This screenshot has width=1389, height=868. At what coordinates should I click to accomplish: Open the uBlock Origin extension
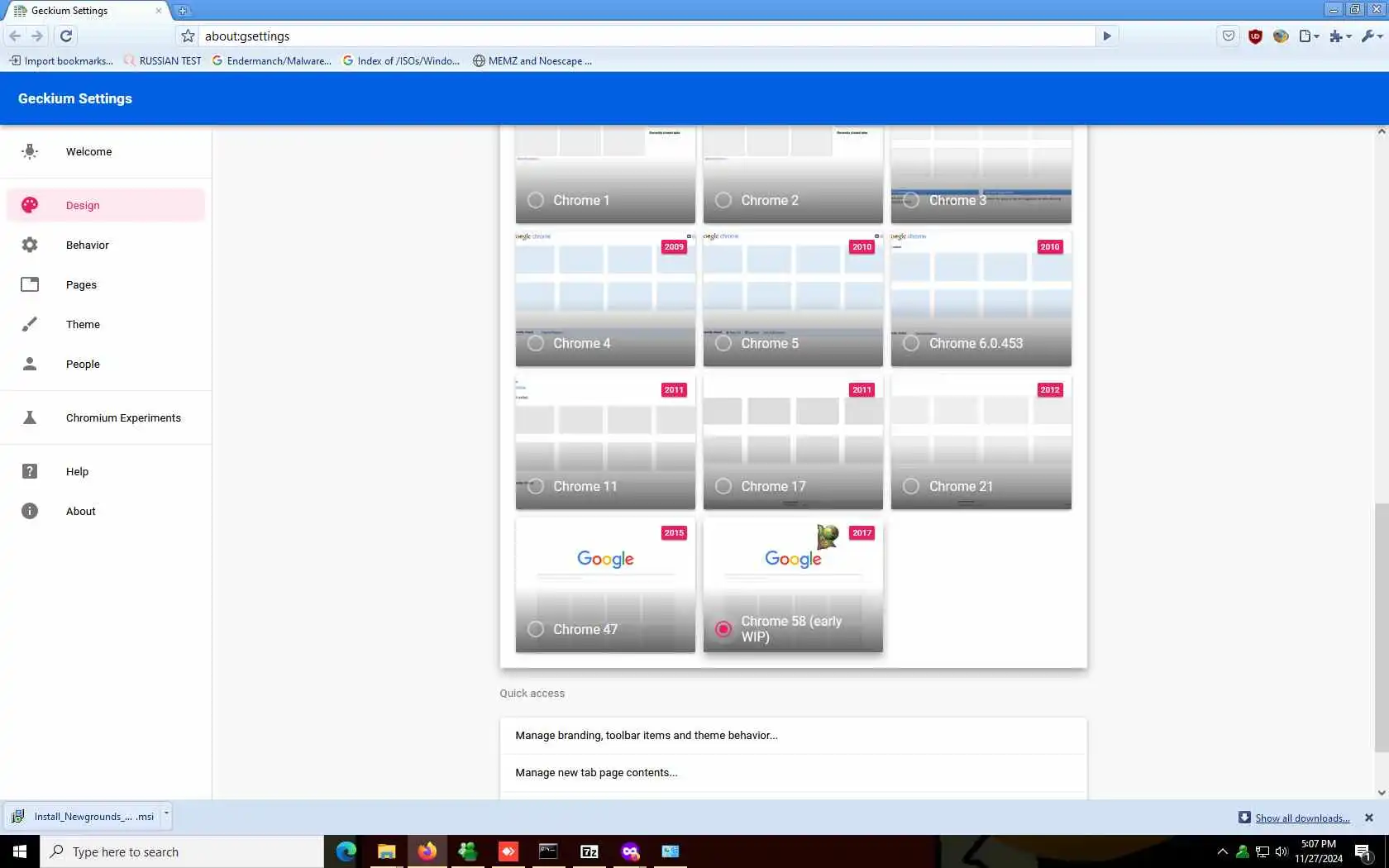1255,36
